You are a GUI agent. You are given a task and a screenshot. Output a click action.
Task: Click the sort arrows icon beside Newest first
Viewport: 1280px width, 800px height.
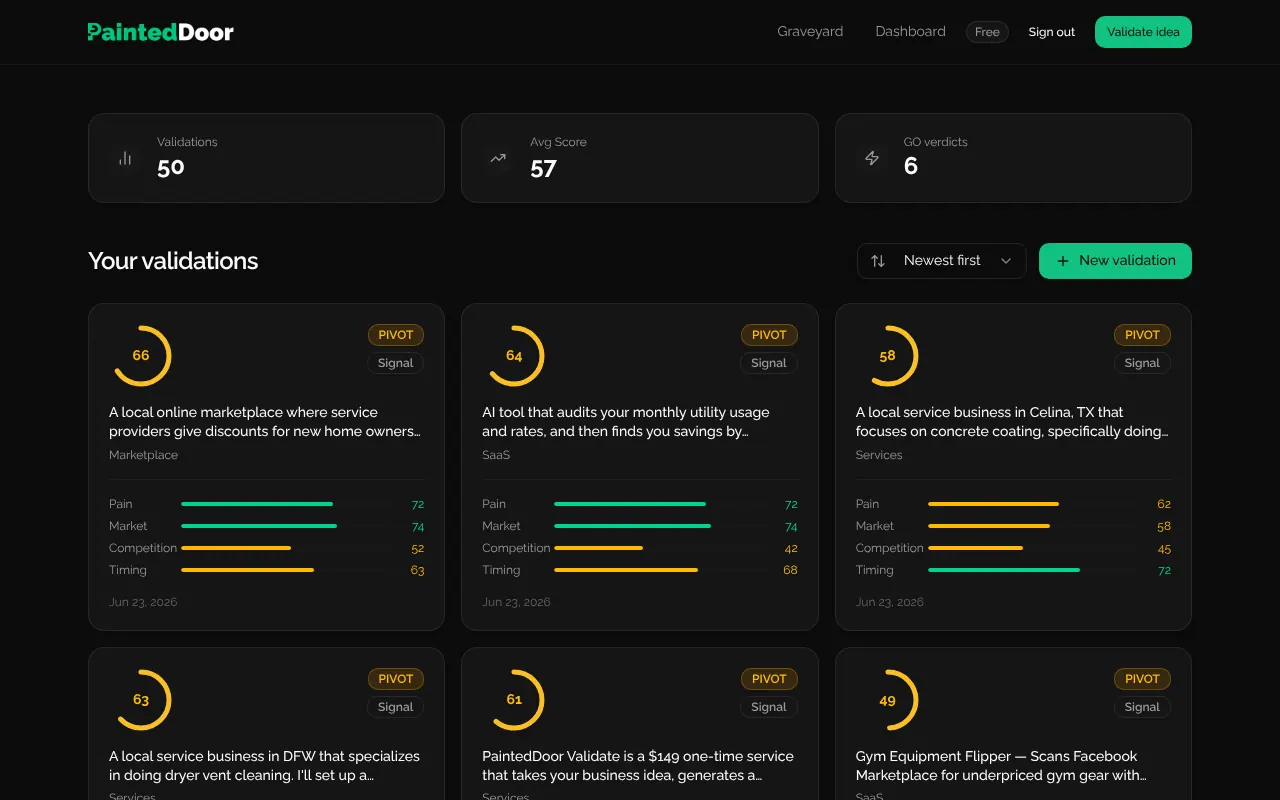pyautogui.click(x=878, y=261)
